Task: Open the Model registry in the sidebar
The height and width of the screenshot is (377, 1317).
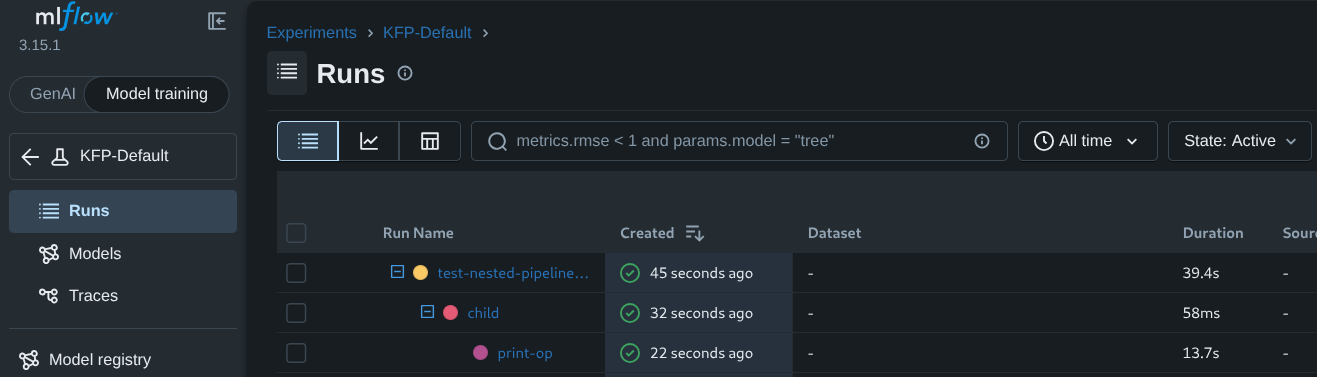Action: 123,360
